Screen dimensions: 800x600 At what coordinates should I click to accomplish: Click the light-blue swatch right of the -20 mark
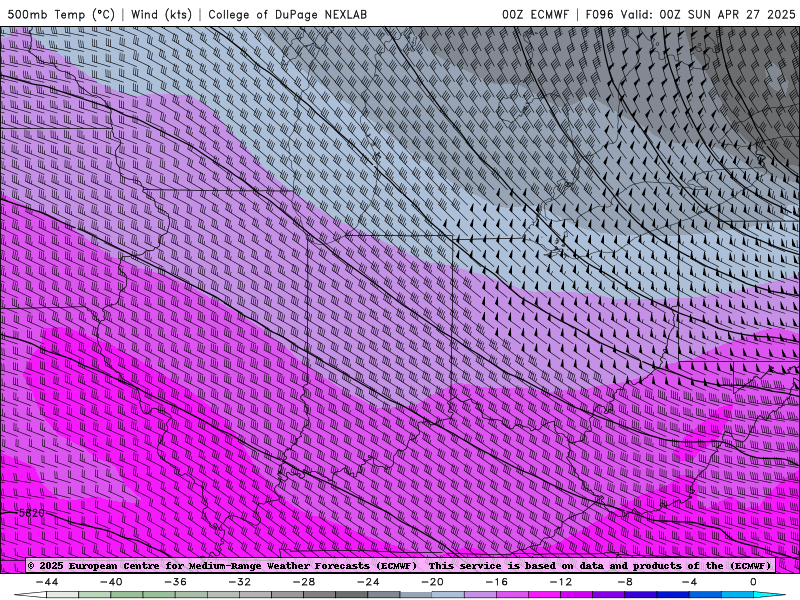(448, 595)
